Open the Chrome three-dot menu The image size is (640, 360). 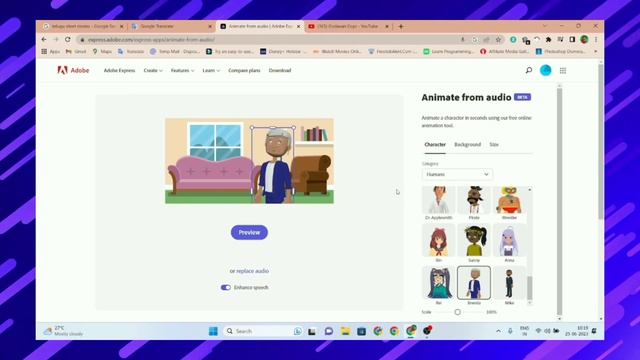pos(596,40)
